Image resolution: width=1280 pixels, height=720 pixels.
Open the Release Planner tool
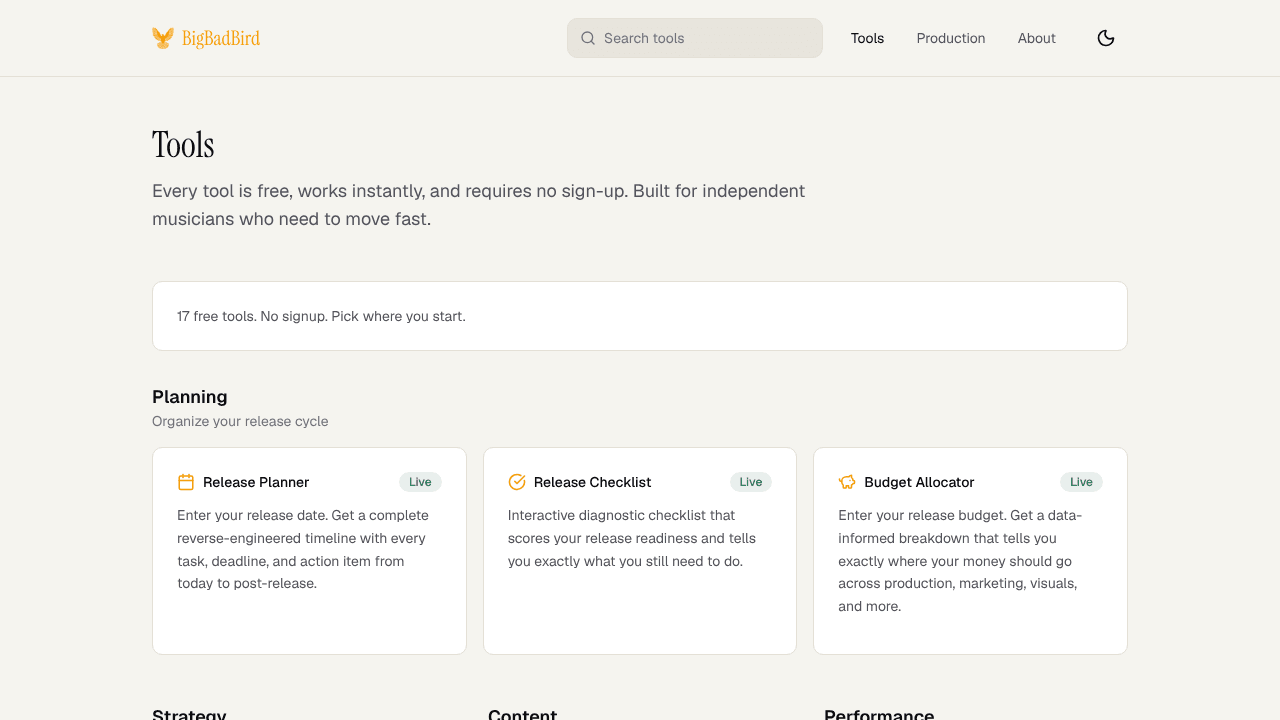(309, 551)
